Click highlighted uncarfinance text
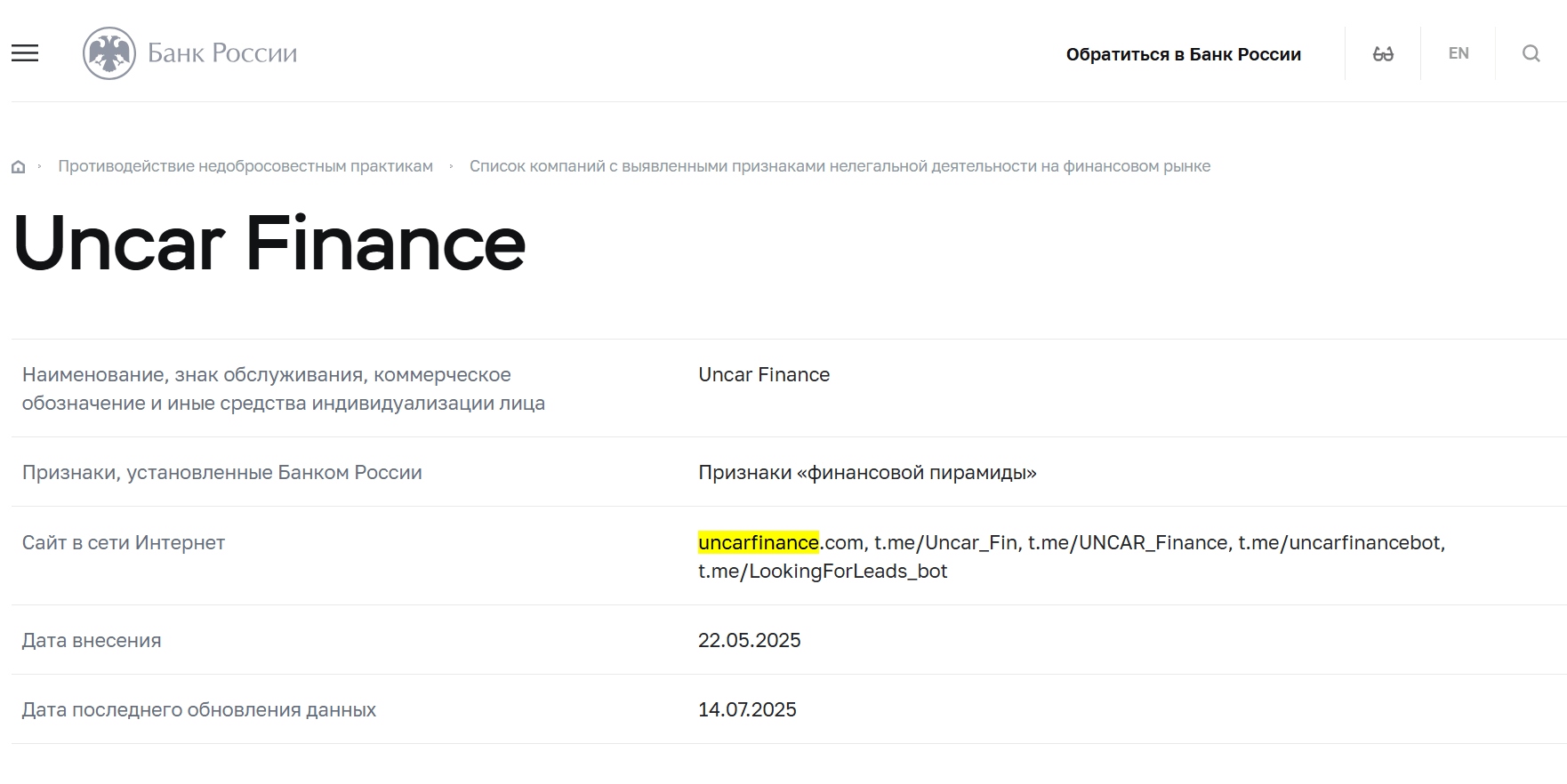Image resolution: width=1567 pixels, height=784 pixels. click(759, 542)
